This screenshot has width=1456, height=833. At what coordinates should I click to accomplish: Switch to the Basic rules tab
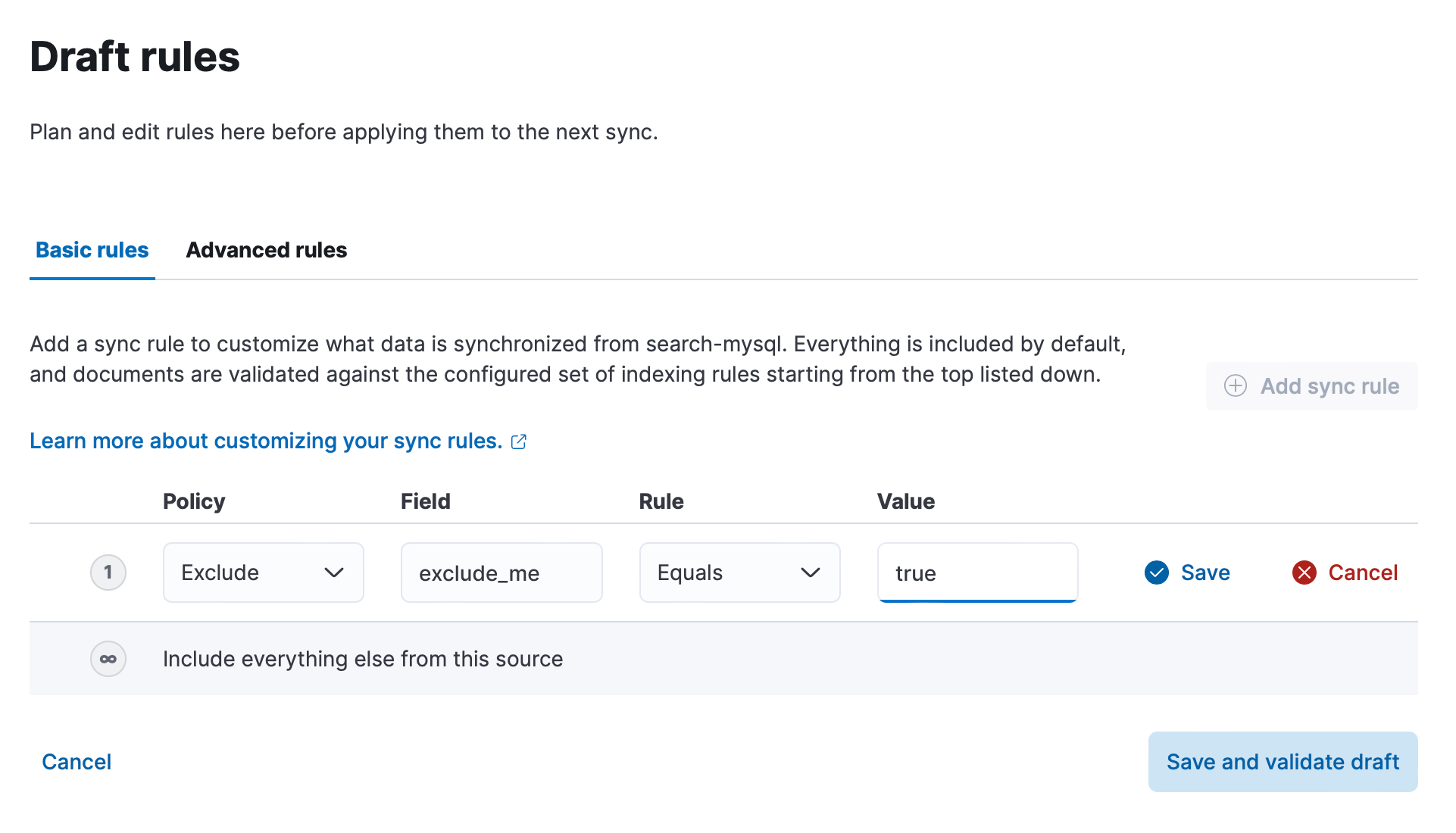[x=92, y=250]
